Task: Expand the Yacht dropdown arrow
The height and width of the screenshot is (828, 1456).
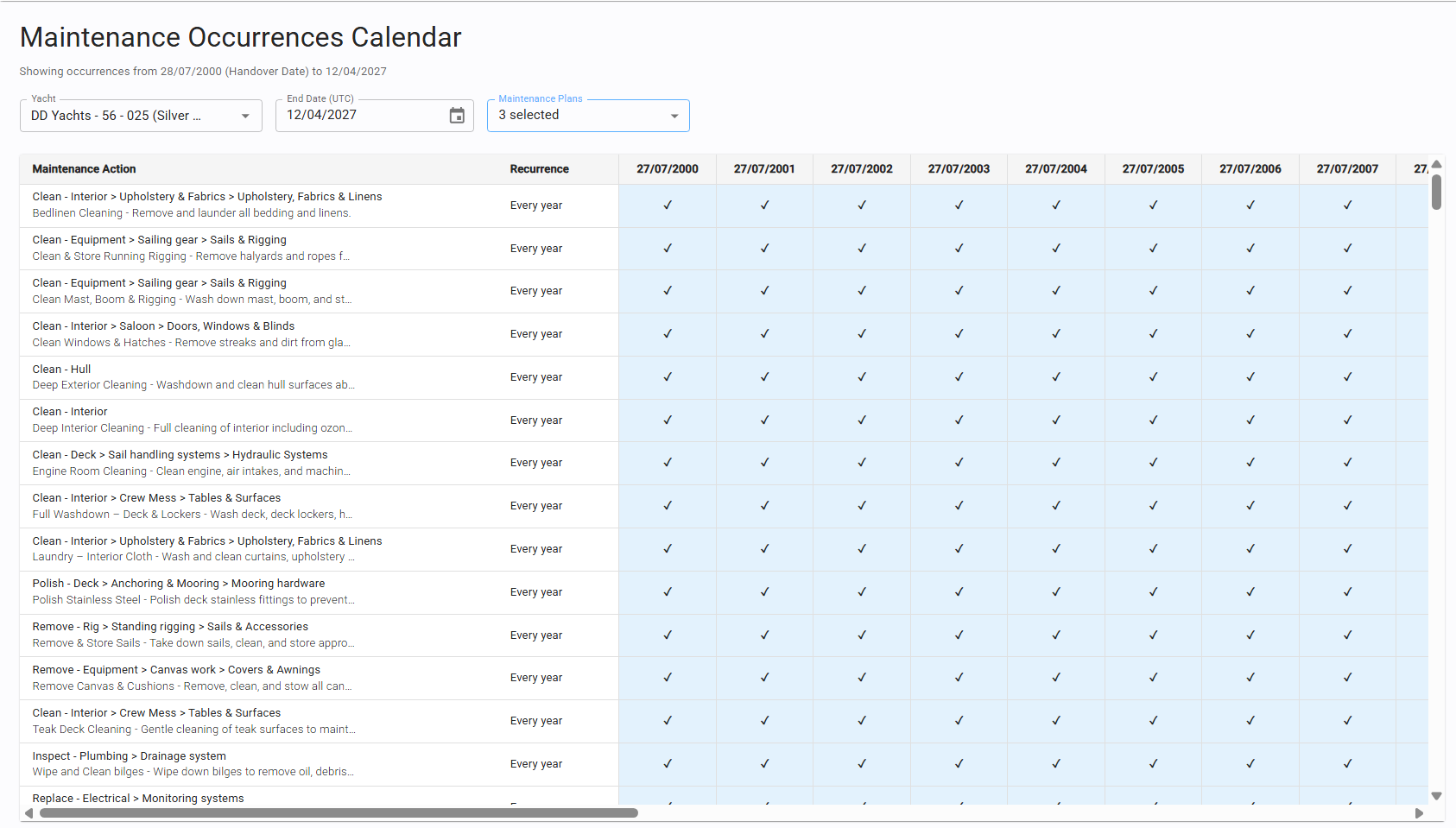Action: pyautogui.click(x=245, y=116)
